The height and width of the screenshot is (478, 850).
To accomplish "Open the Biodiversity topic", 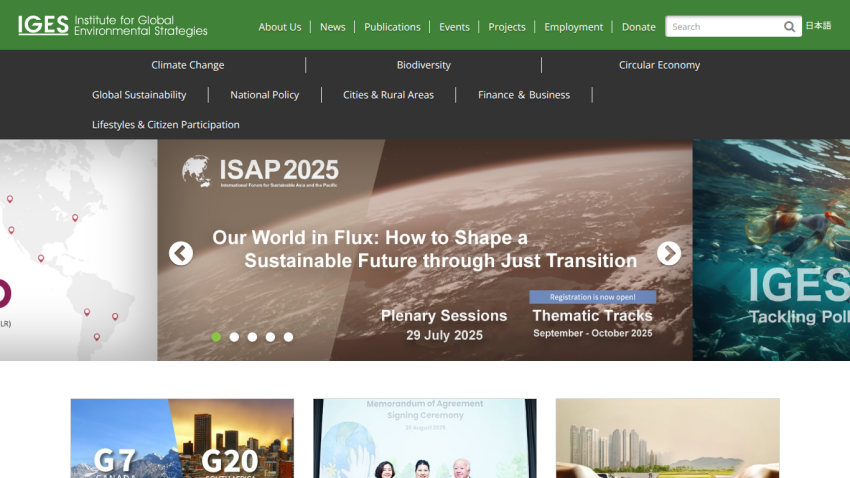I will tap(423, 65).
